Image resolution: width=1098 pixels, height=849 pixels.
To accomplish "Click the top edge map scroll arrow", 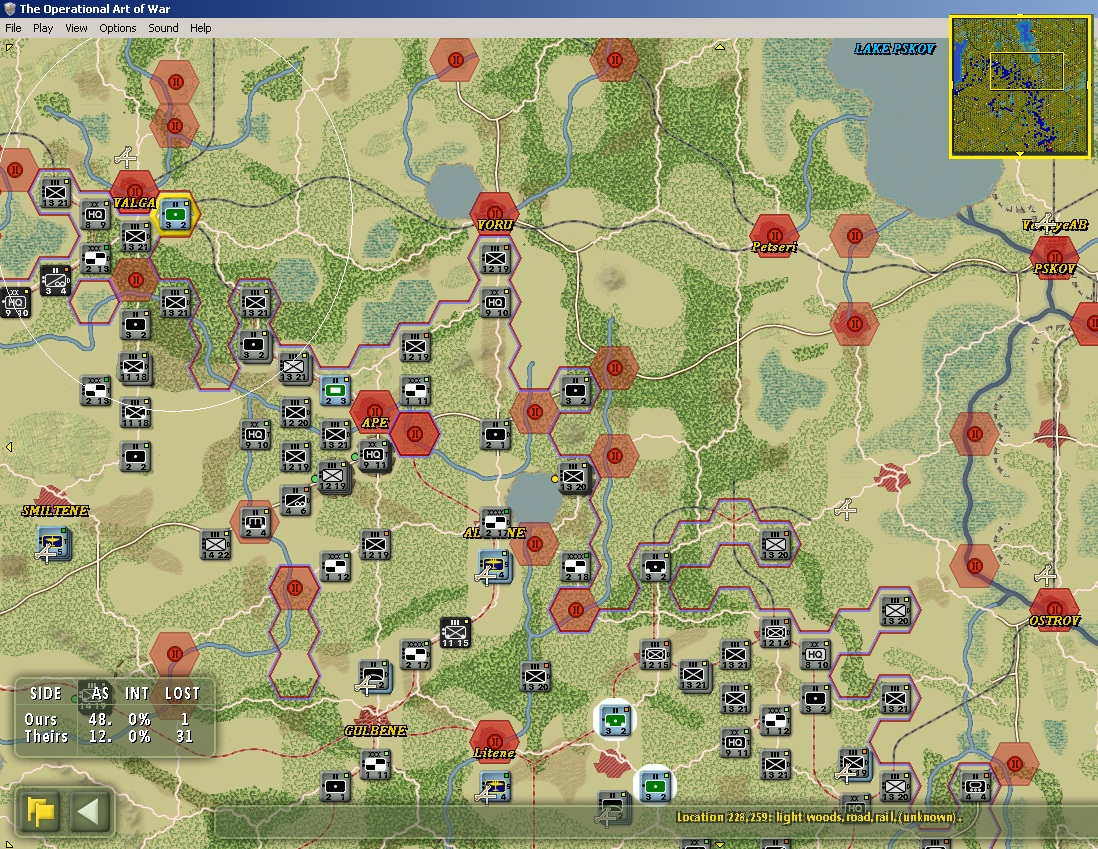I will 719,47.
